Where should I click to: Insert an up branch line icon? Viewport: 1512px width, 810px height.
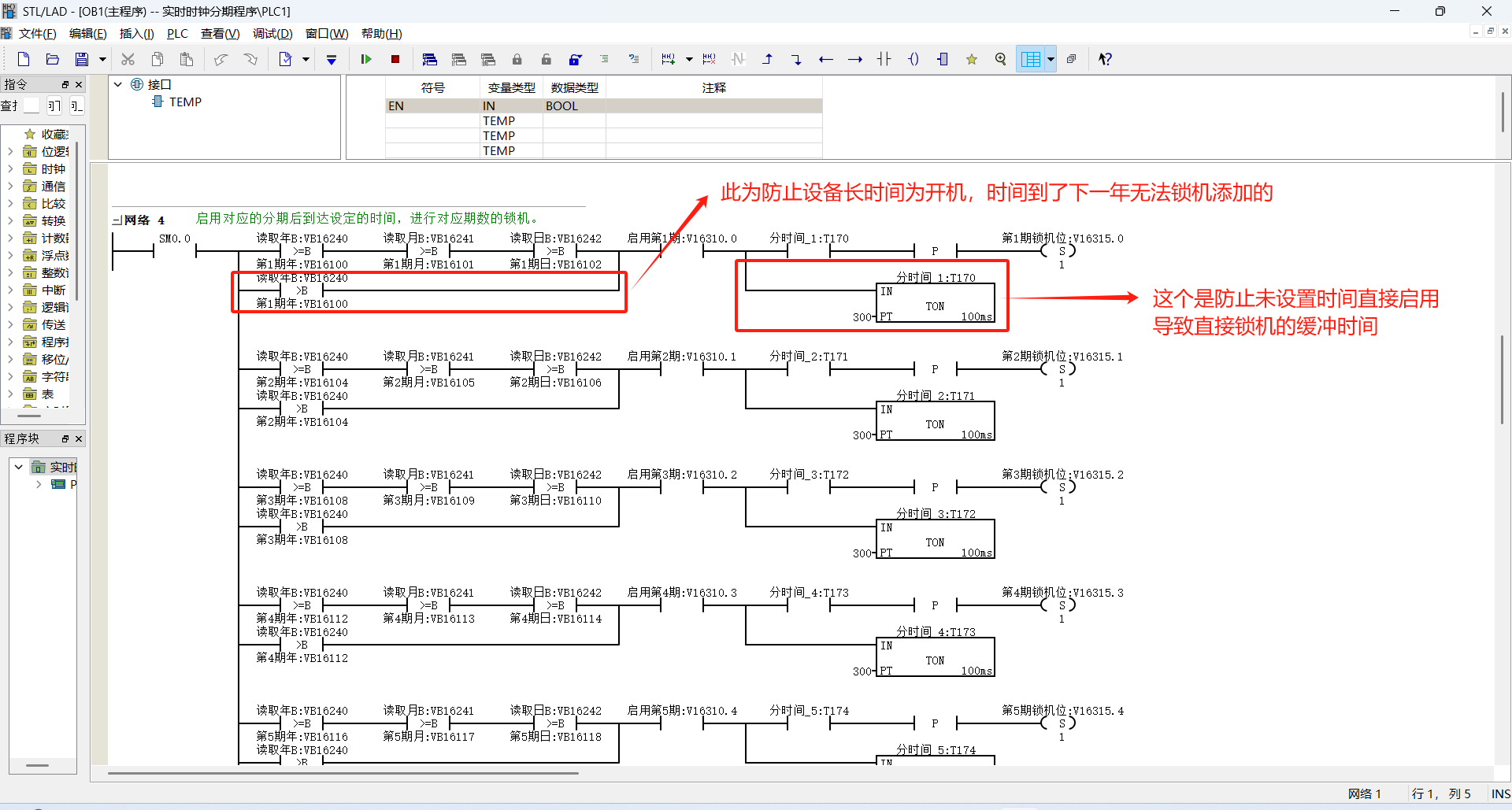point(768,59)
